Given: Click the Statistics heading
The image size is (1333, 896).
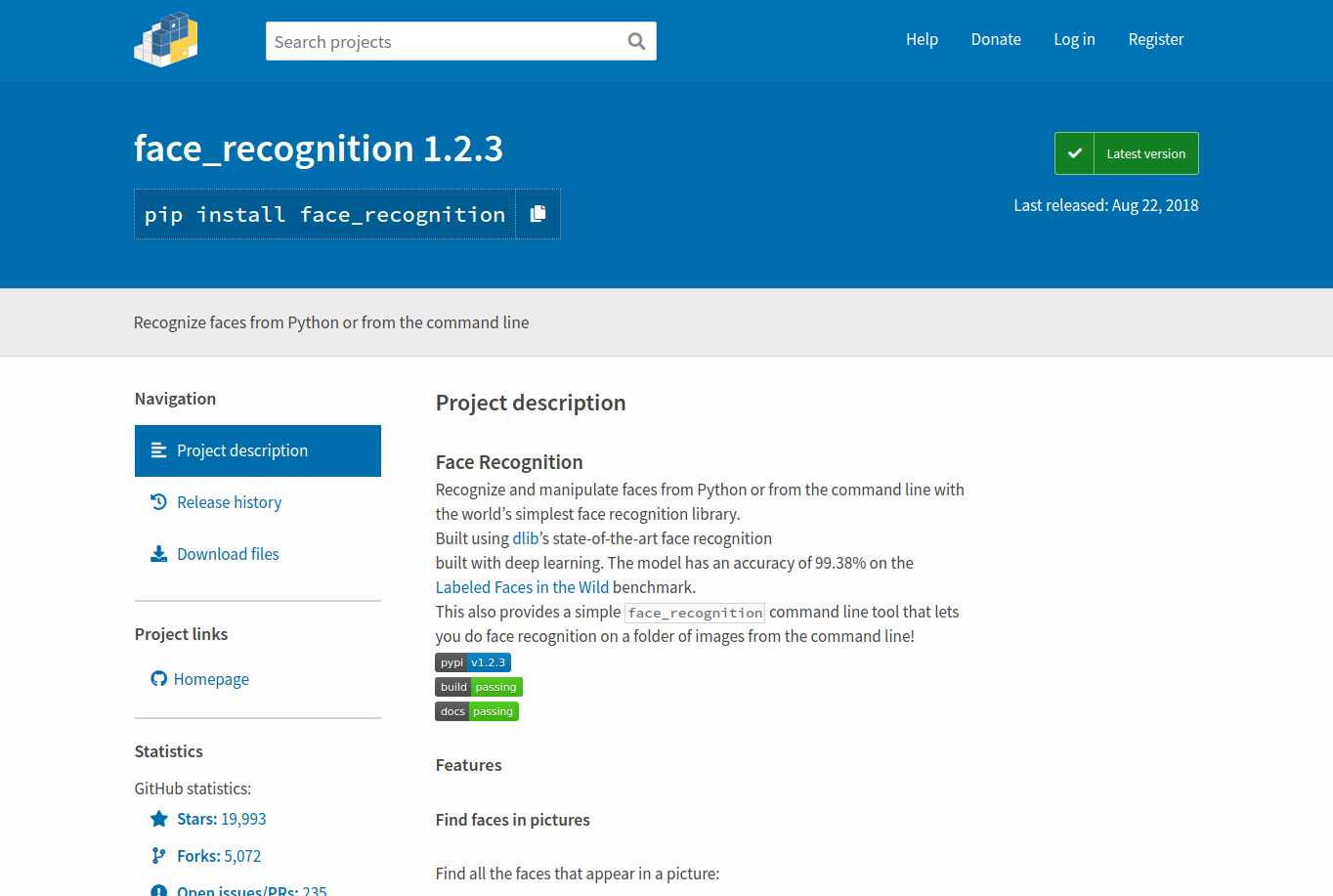Looking at the screenshot, I should pos(169,751).
